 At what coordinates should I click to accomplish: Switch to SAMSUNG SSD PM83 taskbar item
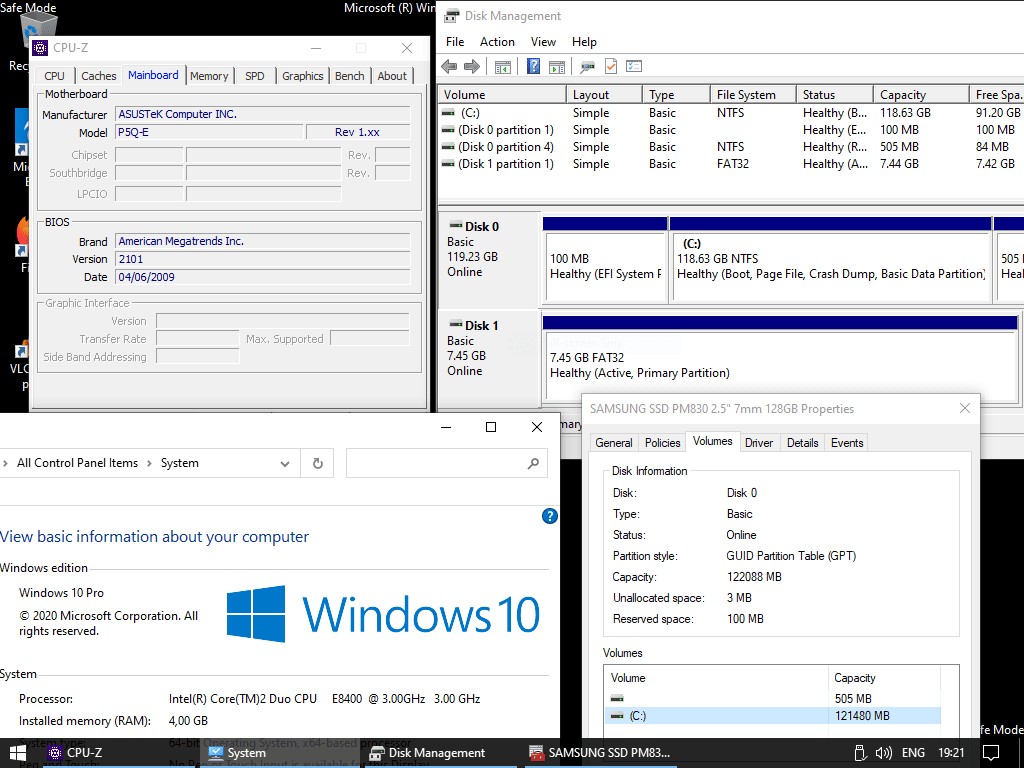(600, 753)
